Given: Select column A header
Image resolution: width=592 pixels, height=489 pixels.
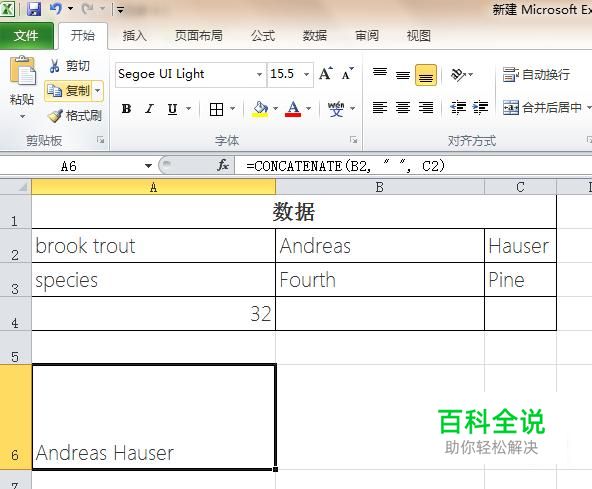Looking at the screenshot, I should tap(153, 187).
